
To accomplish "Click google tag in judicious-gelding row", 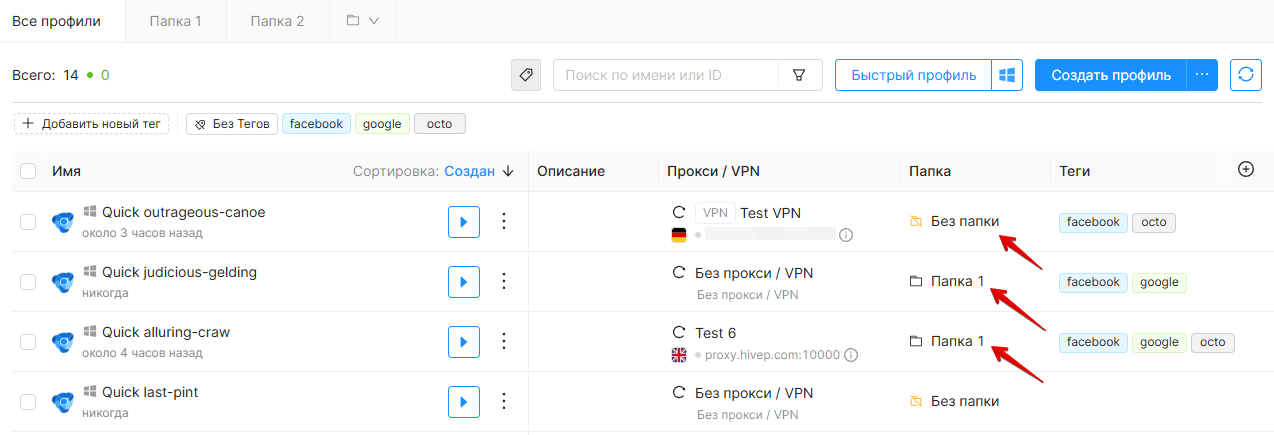I will [1160, 282].
